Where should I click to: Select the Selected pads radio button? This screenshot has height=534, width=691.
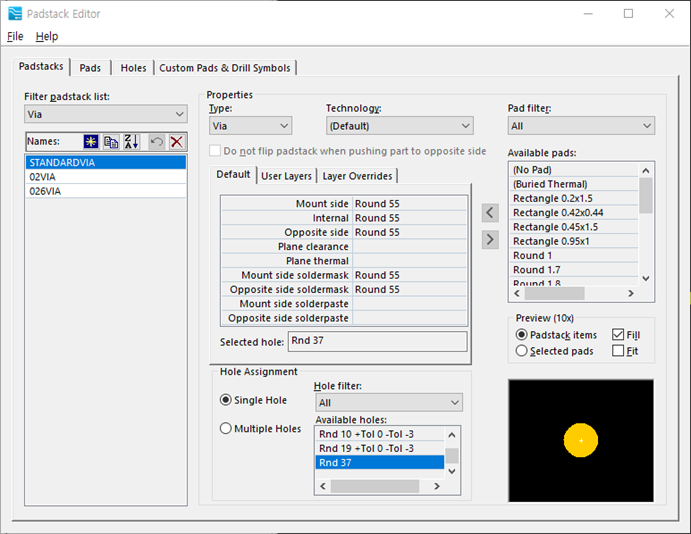[x=521, y=351]
